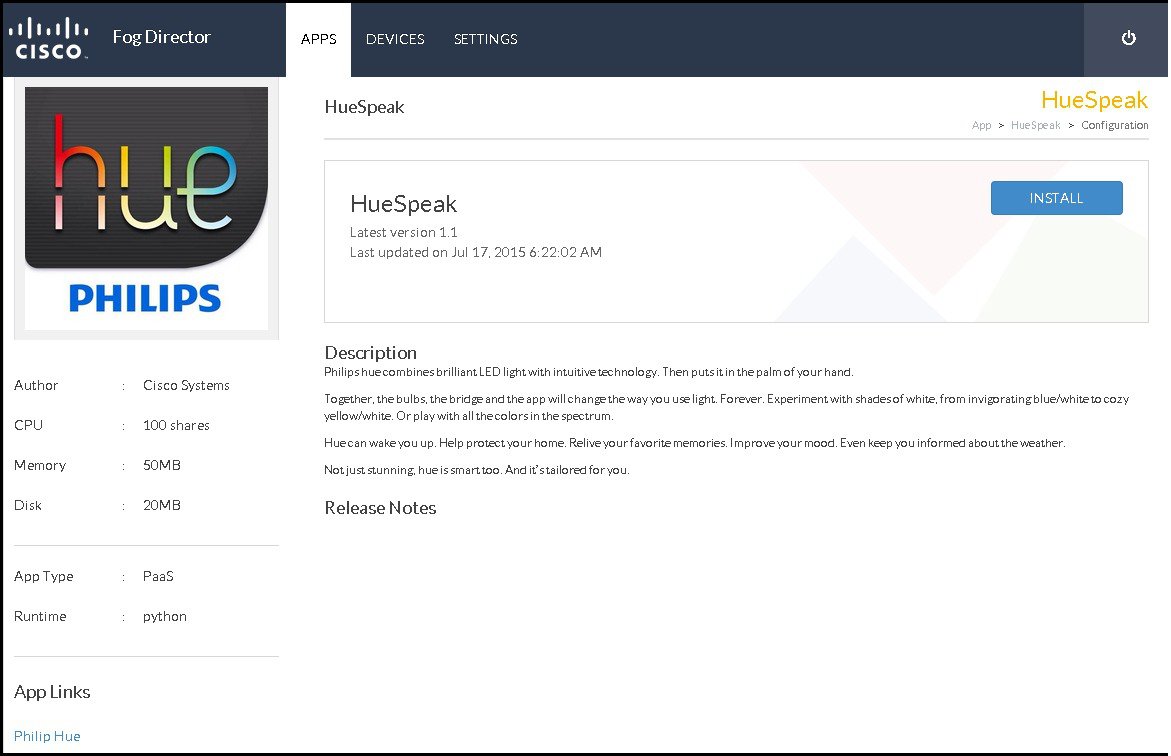Click the Description heading
This screenshot has height=756, width=1171.
pos(370,353)
